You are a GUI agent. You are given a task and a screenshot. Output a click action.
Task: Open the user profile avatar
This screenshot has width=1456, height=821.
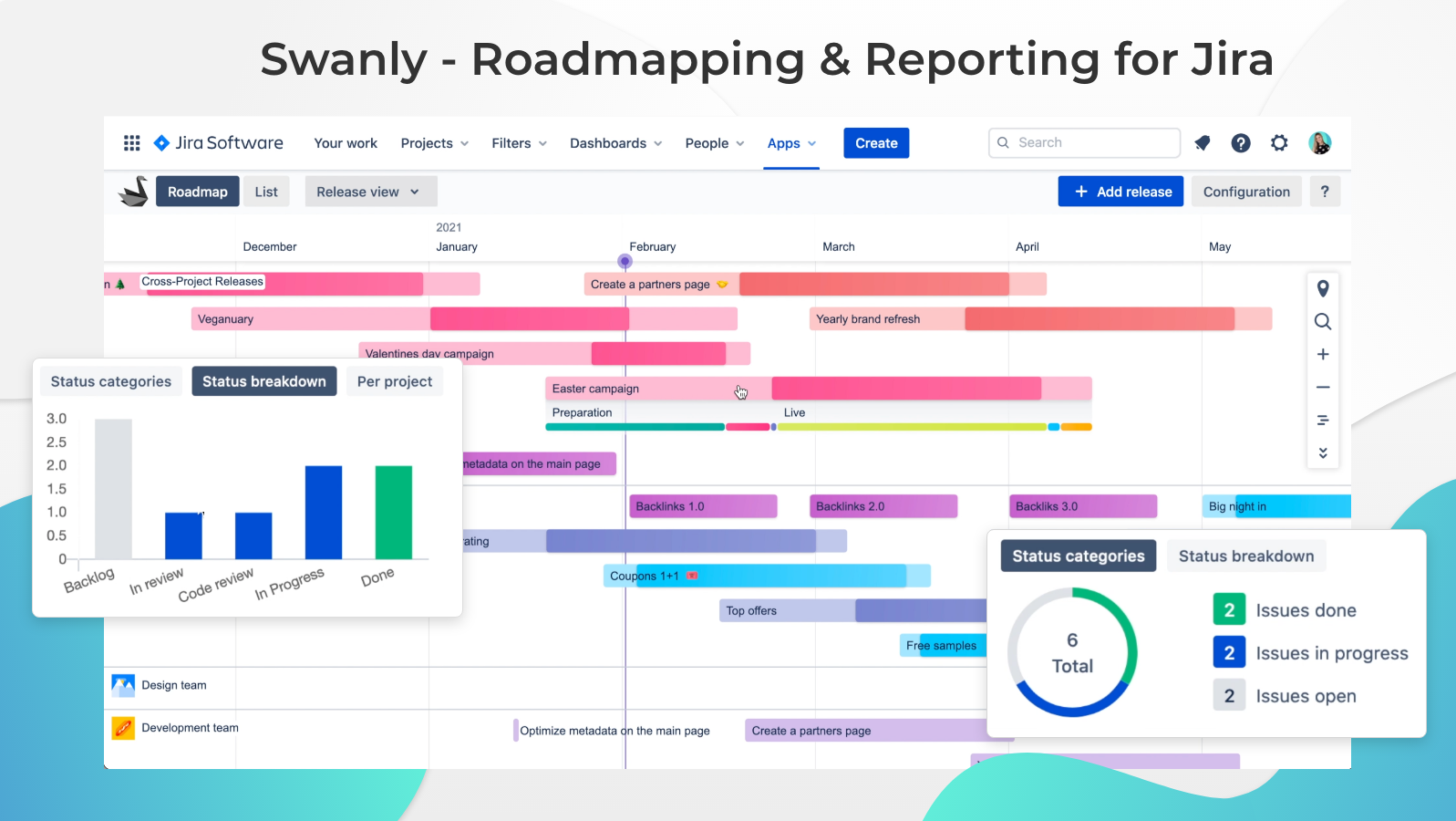pos(1319,143)
